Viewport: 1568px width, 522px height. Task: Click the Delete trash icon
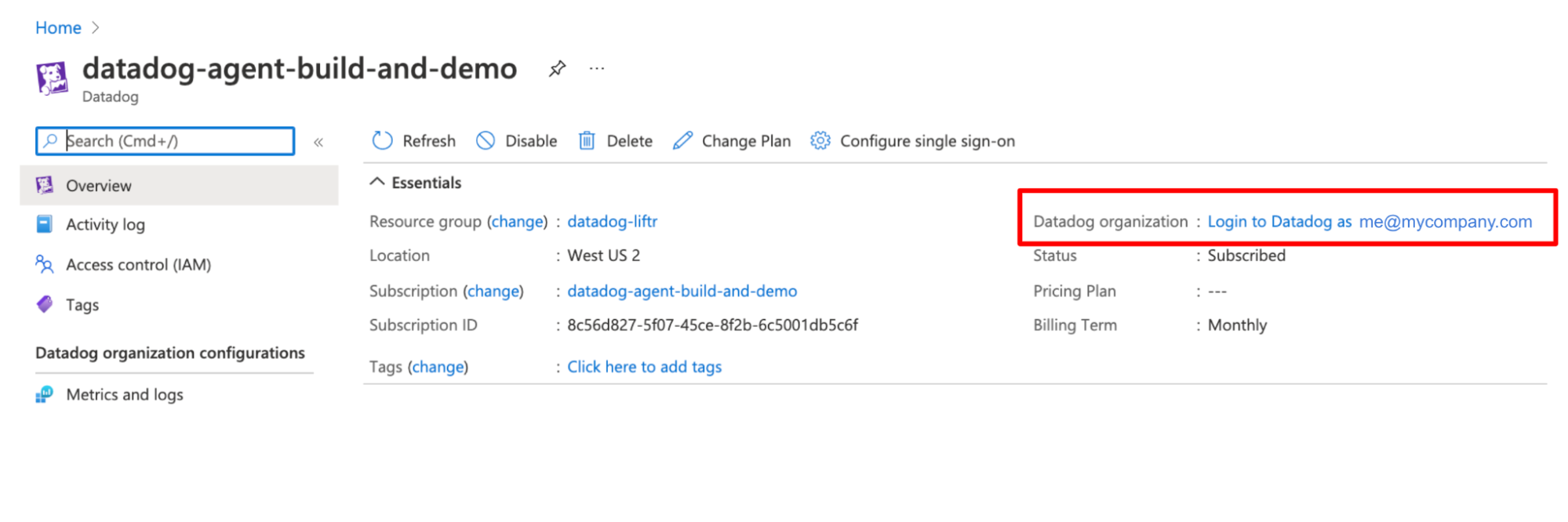point(587,141)
